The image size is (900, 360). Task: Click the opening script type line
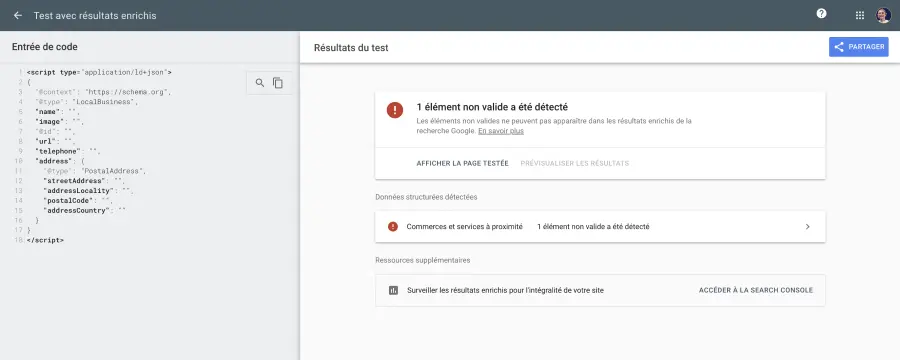(99, 72)
